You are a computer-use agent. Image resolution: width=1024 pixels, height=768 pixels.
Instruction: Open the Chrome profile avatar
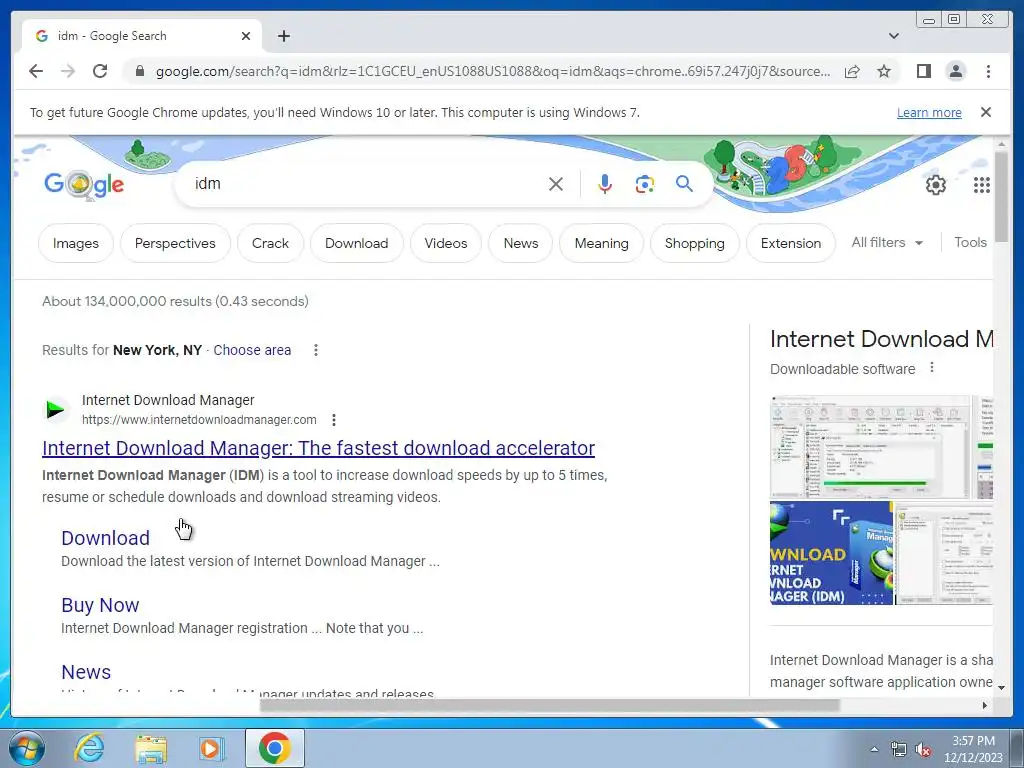(x=955, y=71)
